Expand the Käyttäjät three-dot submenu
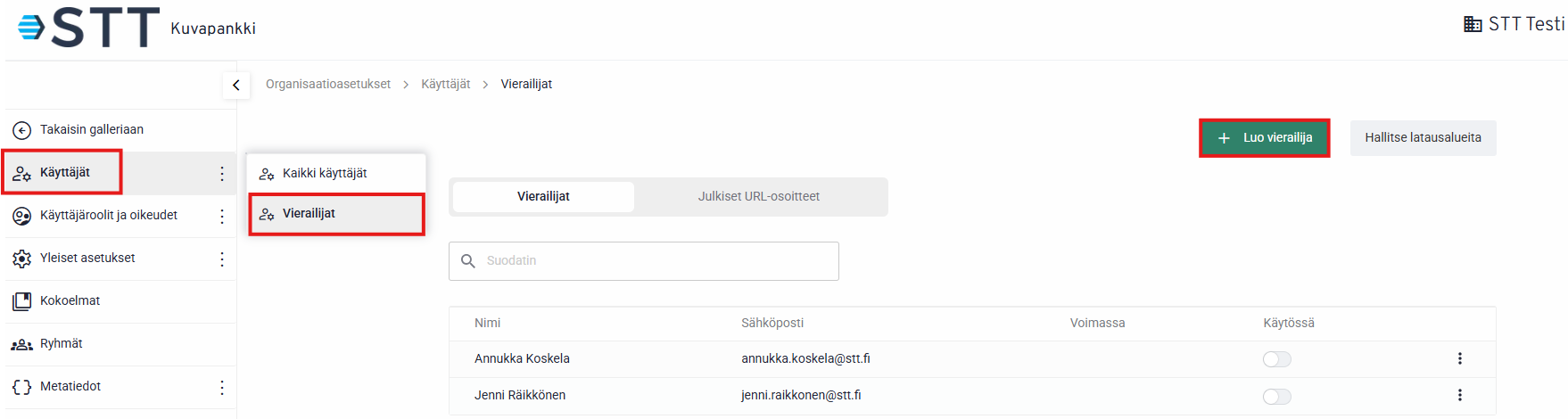1568x419 pixels. pyautogui.click(x=222, y=174)
